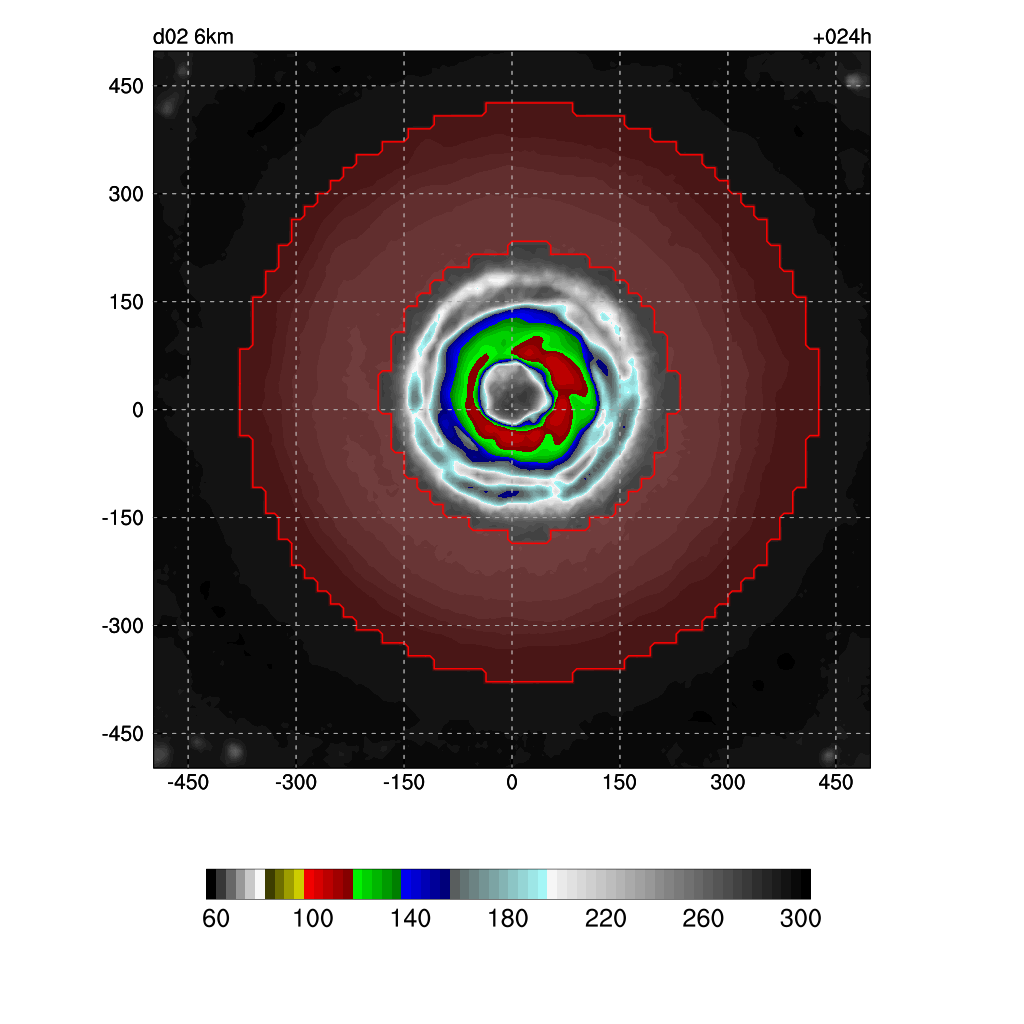
Task: Click the colorbar tick label "220"
Action: (606, 919)
